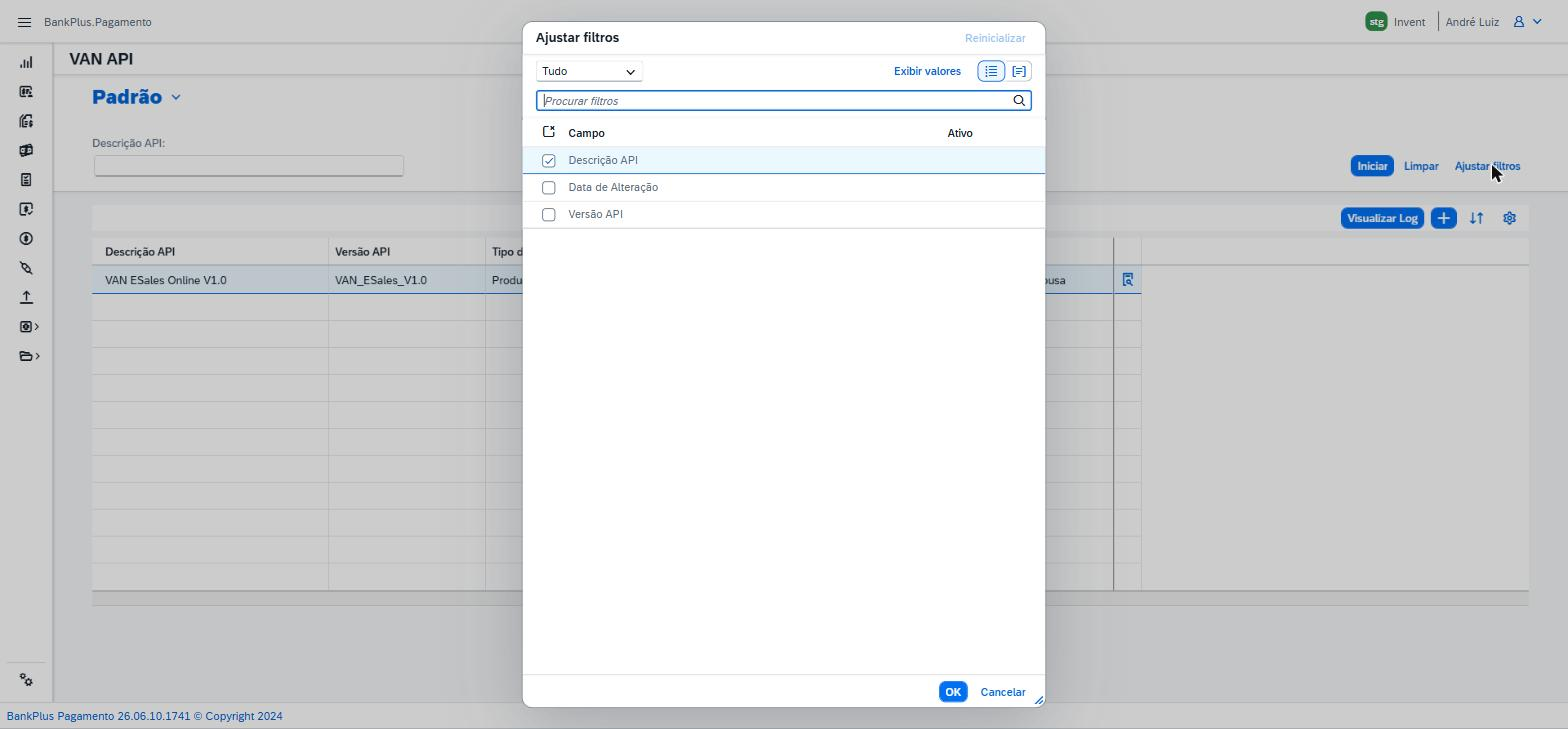The width and height of the screenshot is (1568, 729).
Task: Open the connector plug sidebar icon
Action: click(26, 268)
